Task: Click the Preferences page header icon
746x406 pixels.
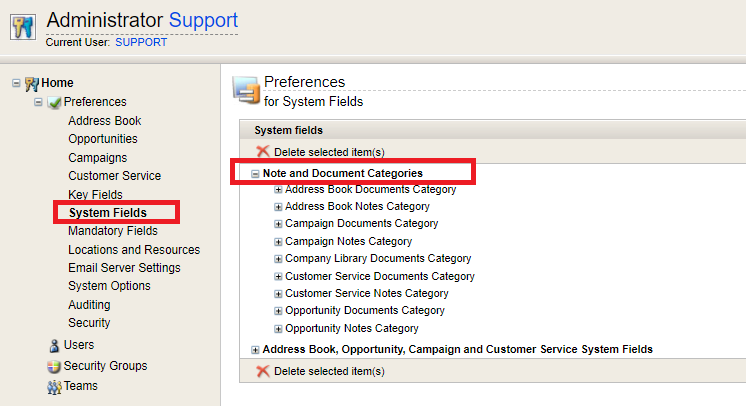Action: click(x=246, y=90)
